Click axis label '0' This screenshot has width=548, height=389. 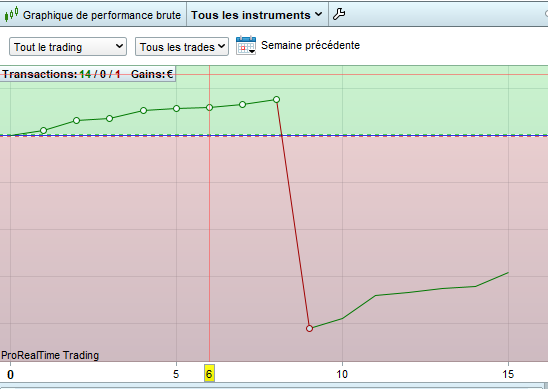[x=10, y=375]
